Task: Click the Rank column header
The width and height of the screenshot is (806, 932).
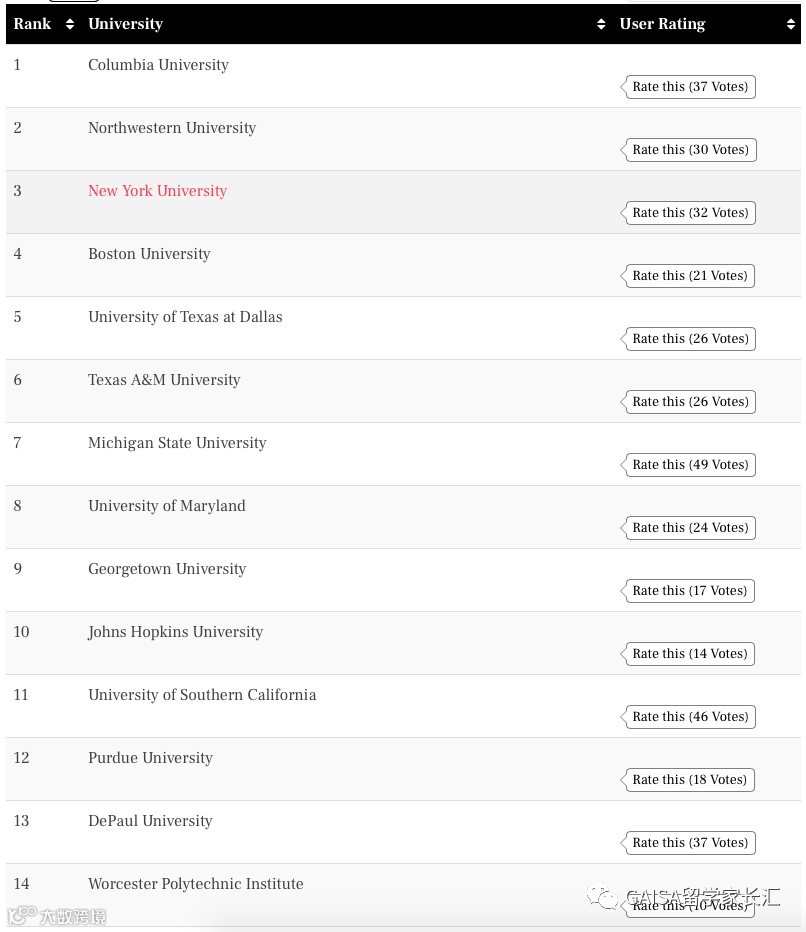Action: 32,24
